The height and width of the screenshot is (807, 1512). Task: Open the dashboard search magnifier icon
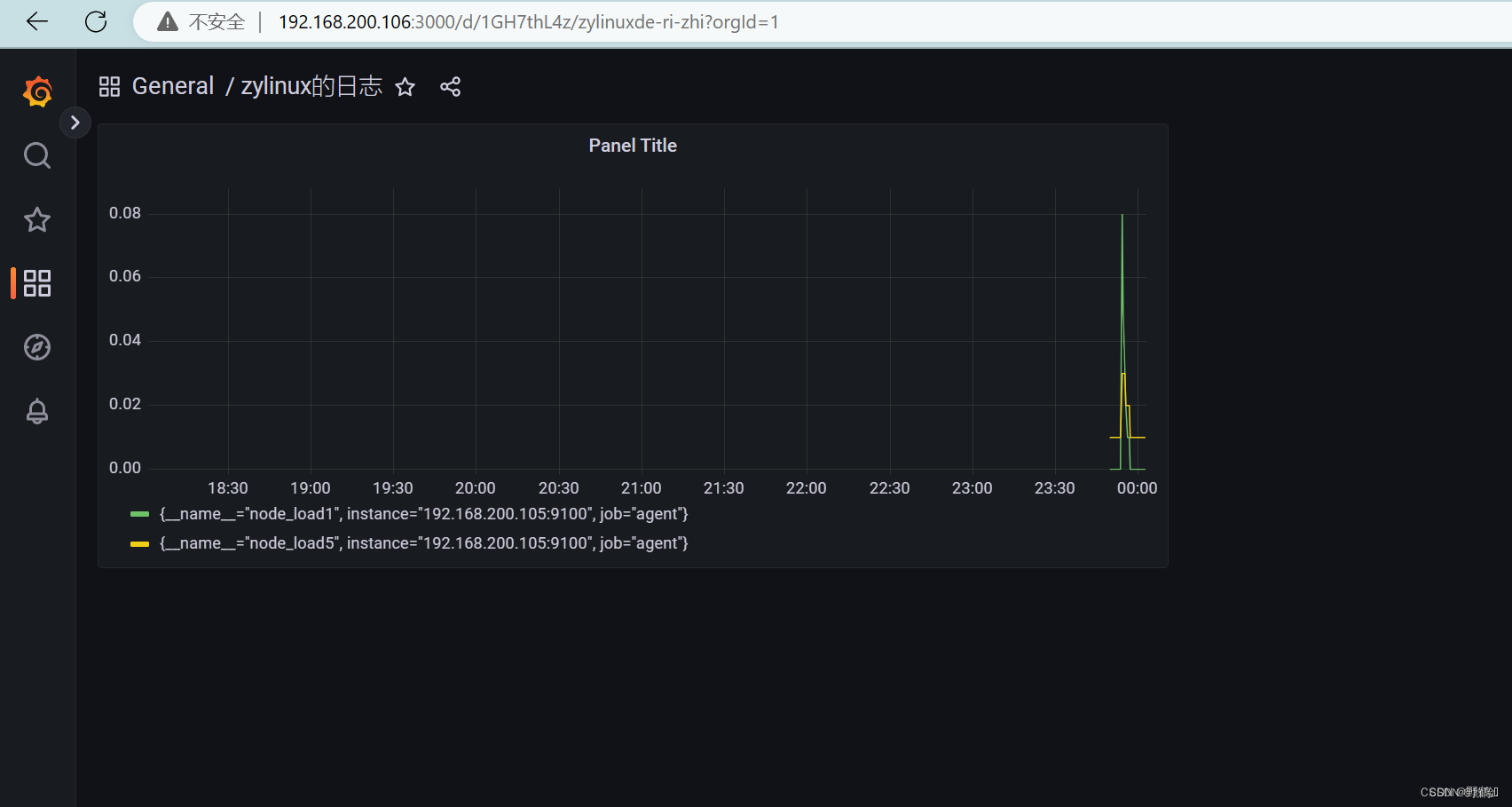click(36, 155)
